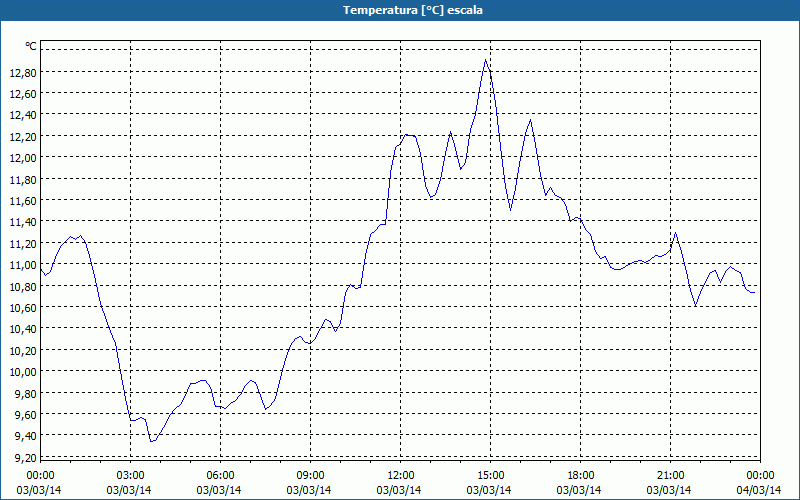Click the 12,60 y-axis value
The image size is (800, 500).
(x=23, y=94)
